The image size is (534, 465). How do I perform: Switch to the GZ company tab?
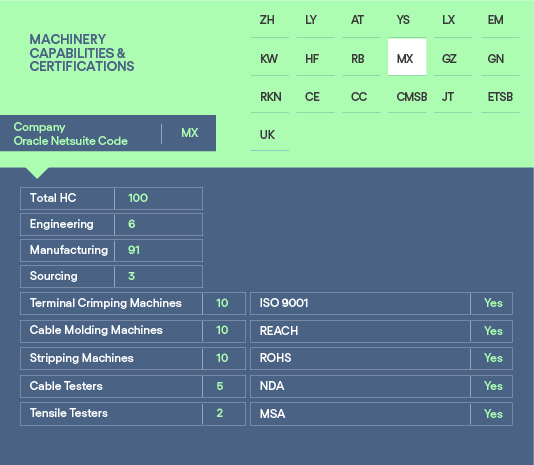[x=453, y=57]
